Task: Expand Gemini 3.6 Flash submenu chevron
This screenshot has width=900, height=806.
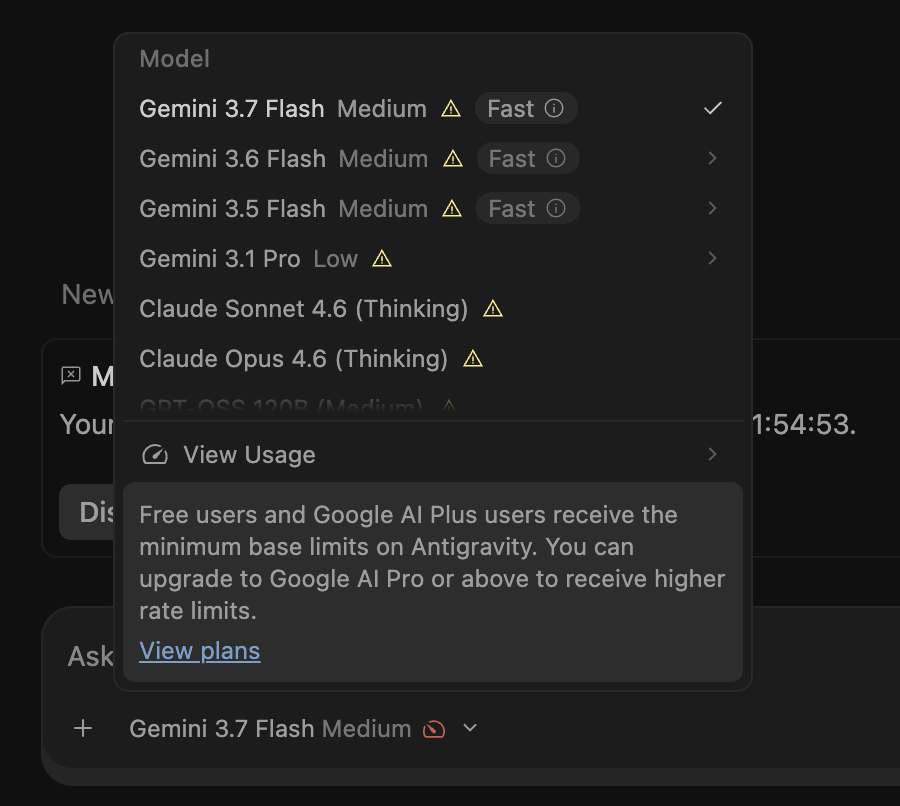Action: pos(712,158)
